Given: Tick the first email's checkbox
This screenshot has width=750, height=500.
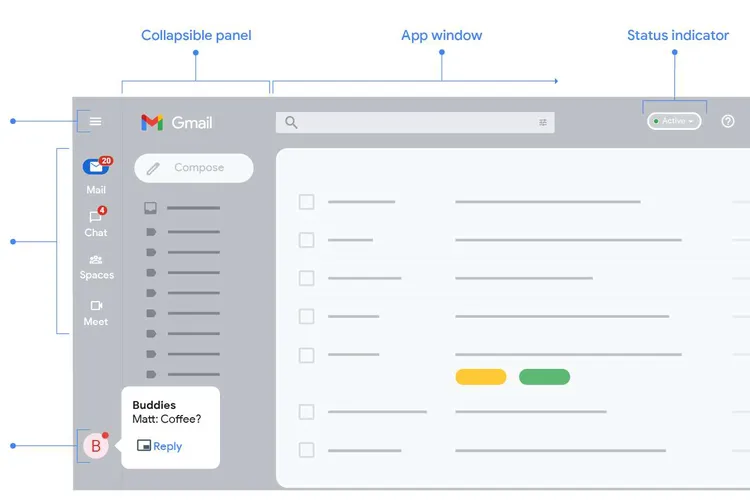Looking at the screenshot, I should (x=307, y=202).
